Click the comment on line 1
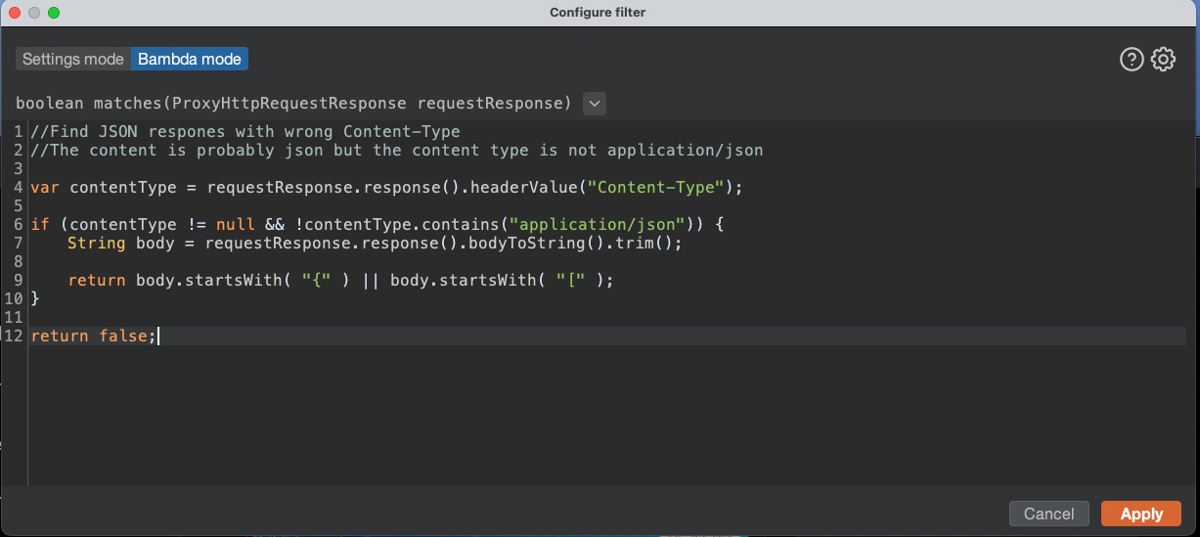 click(x=245, y=131)
